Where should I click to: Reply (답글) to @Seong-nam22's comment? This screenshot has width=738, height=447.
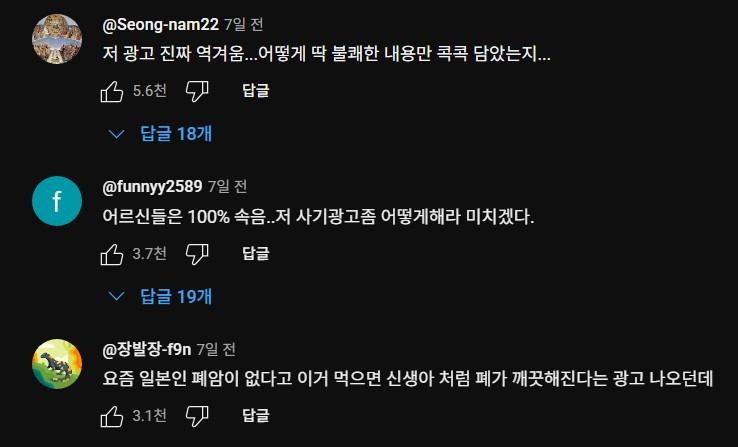255,91
